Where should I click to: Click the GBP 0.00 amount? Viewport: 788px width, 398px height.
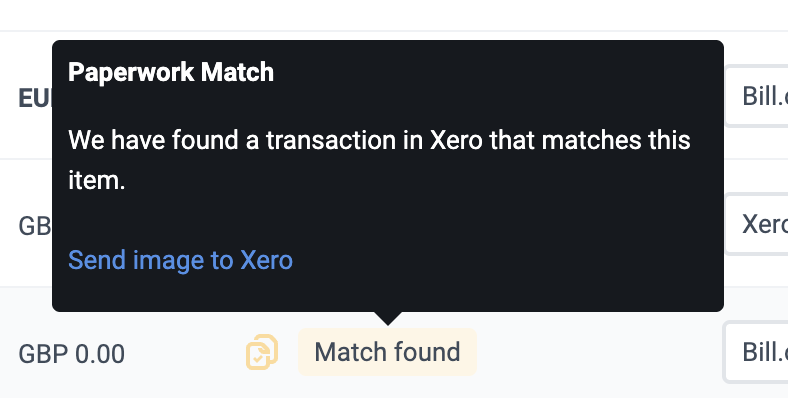point(71,354)
